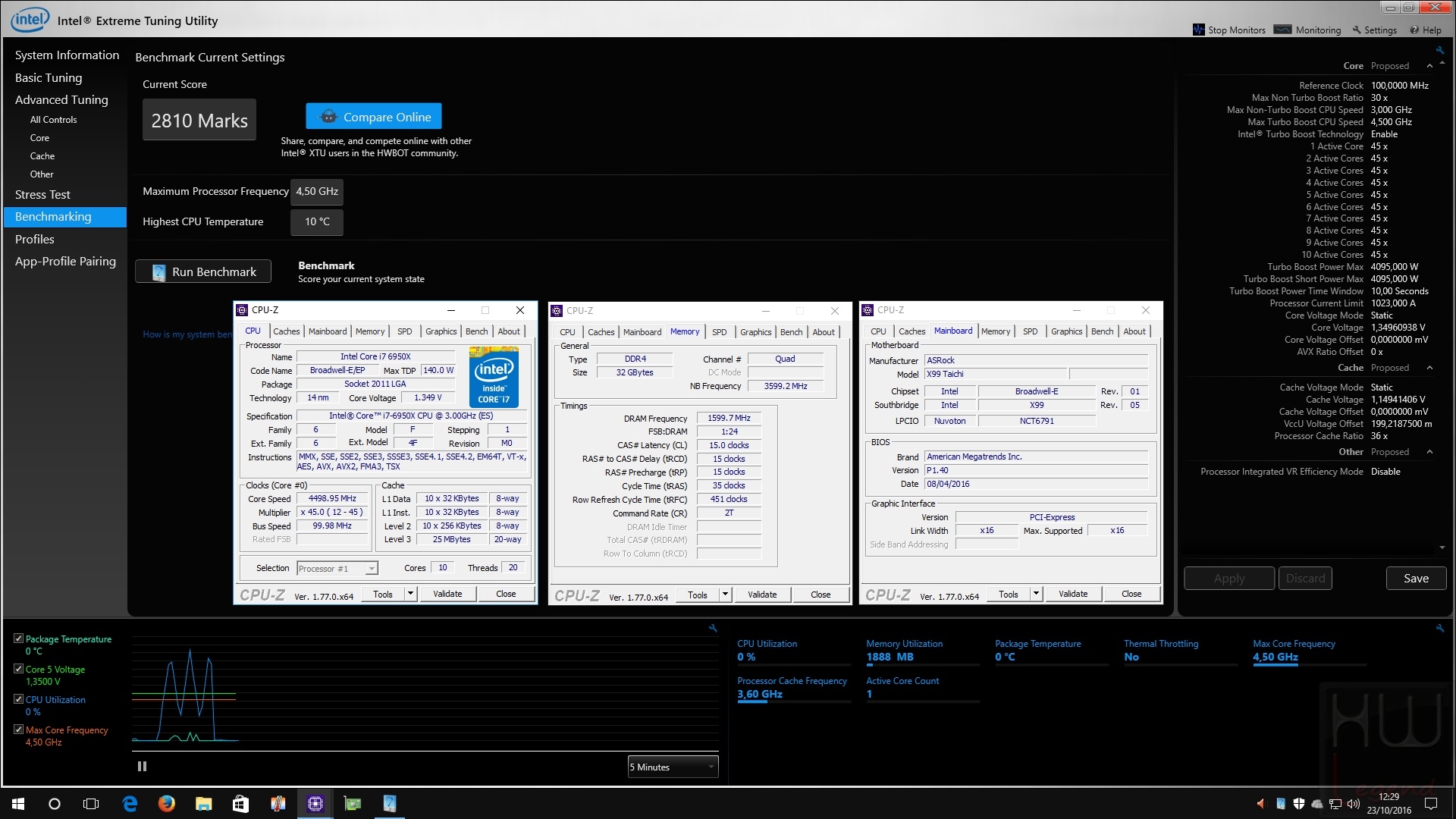Collapse the Other Proposed section
Screen dimensions: 1456x819
coord(1430,452)
